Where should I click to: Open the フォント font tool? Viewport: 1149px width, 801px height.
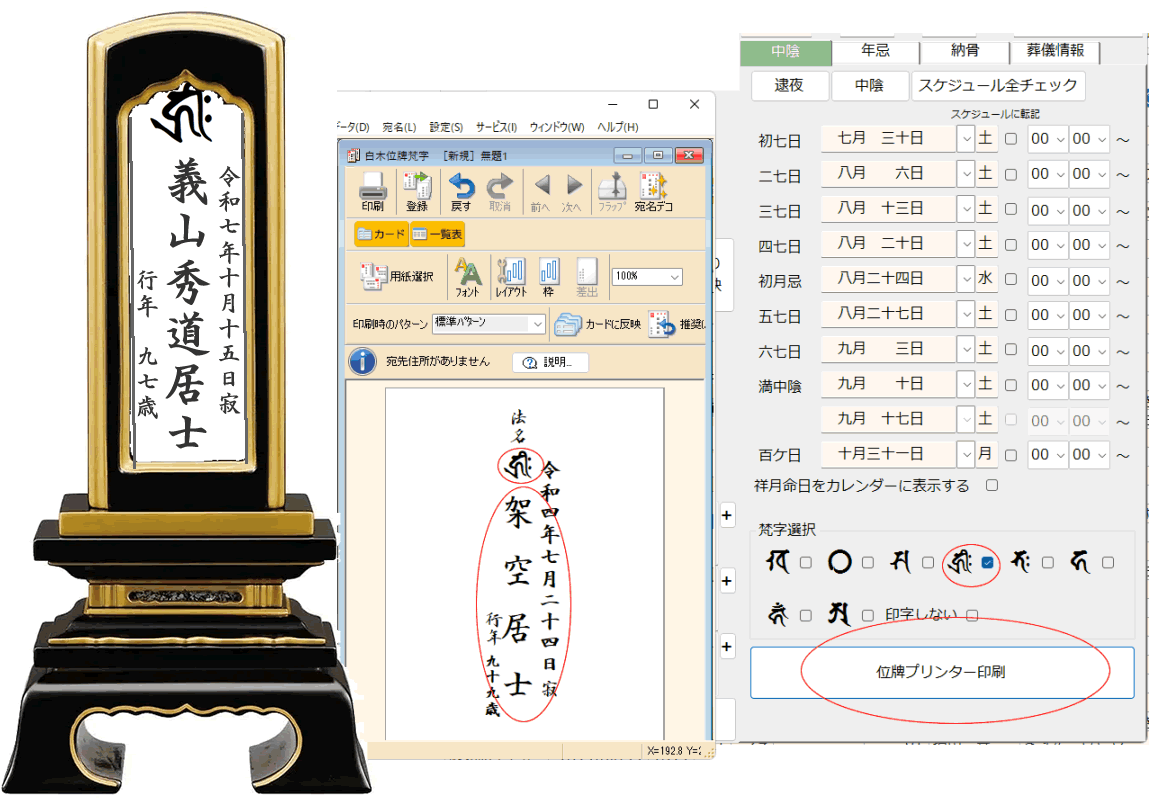tap(467, 276)
